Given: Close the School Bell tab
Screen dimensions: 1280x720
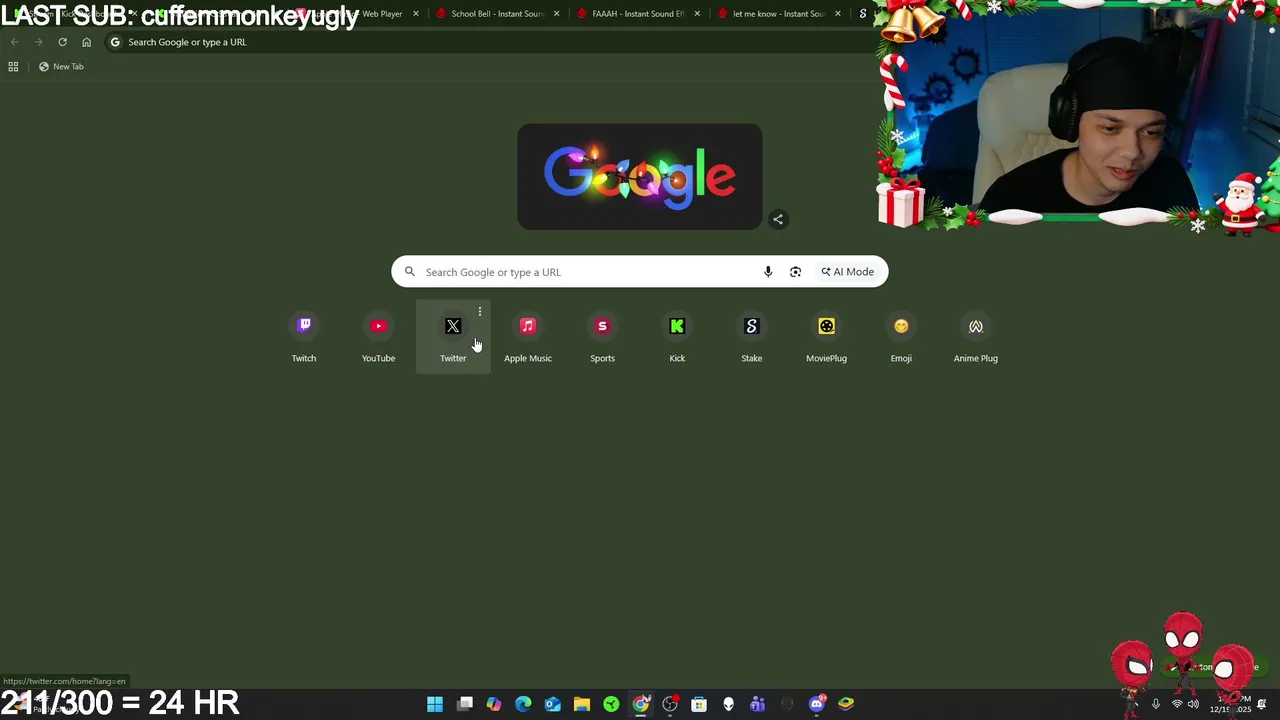Looking at the screenshot, I should point(556,14).
